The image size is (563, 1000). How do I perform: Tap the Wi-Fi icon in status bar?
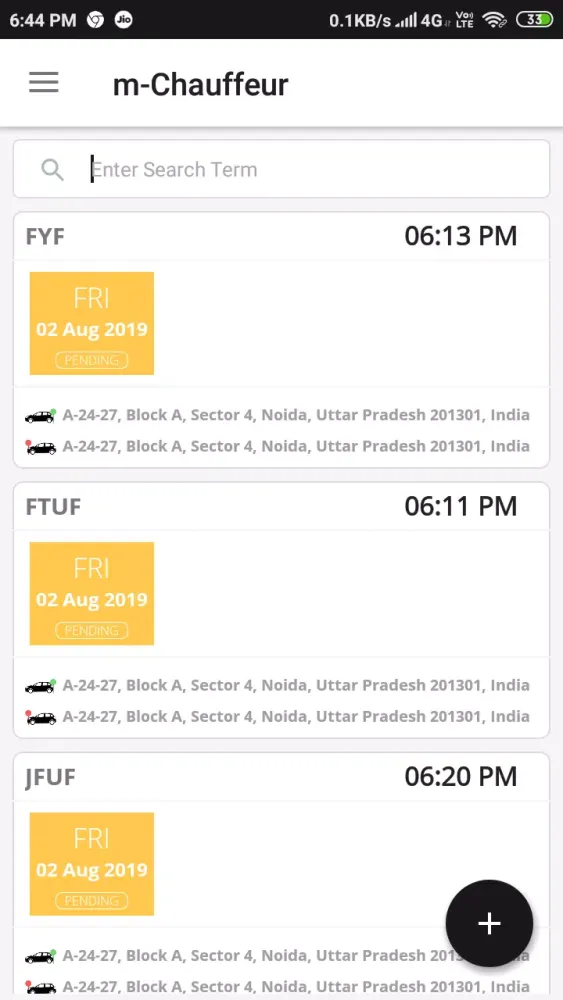494,20
